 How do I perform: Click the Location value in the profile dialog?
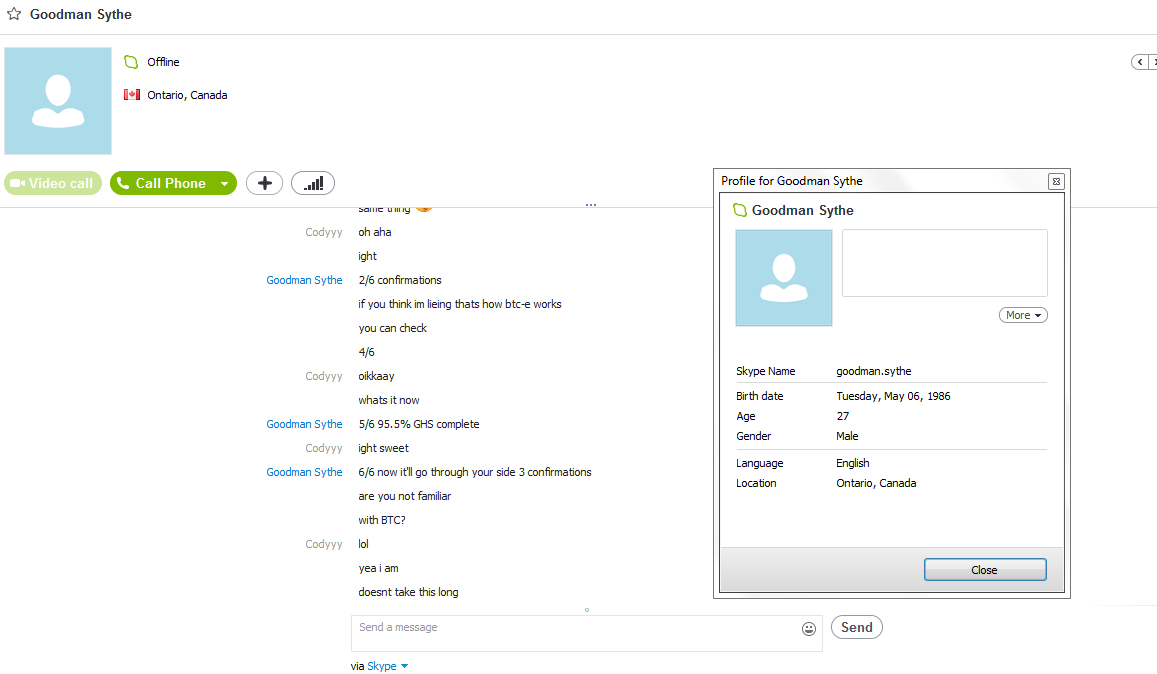876,484
